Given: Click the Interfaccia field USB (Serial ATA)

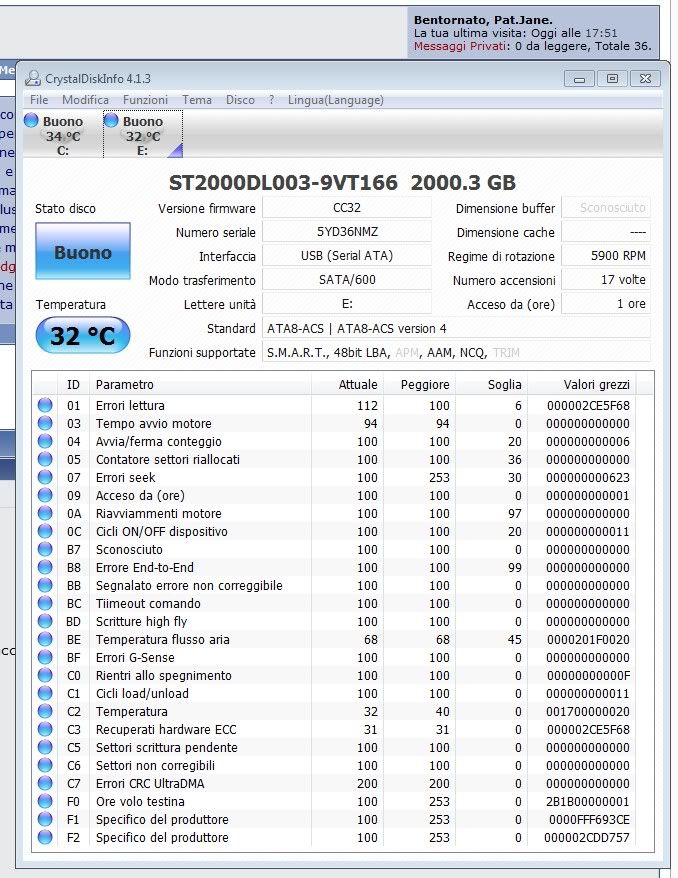Looking at the screenshot, I should tap(347, 256).
